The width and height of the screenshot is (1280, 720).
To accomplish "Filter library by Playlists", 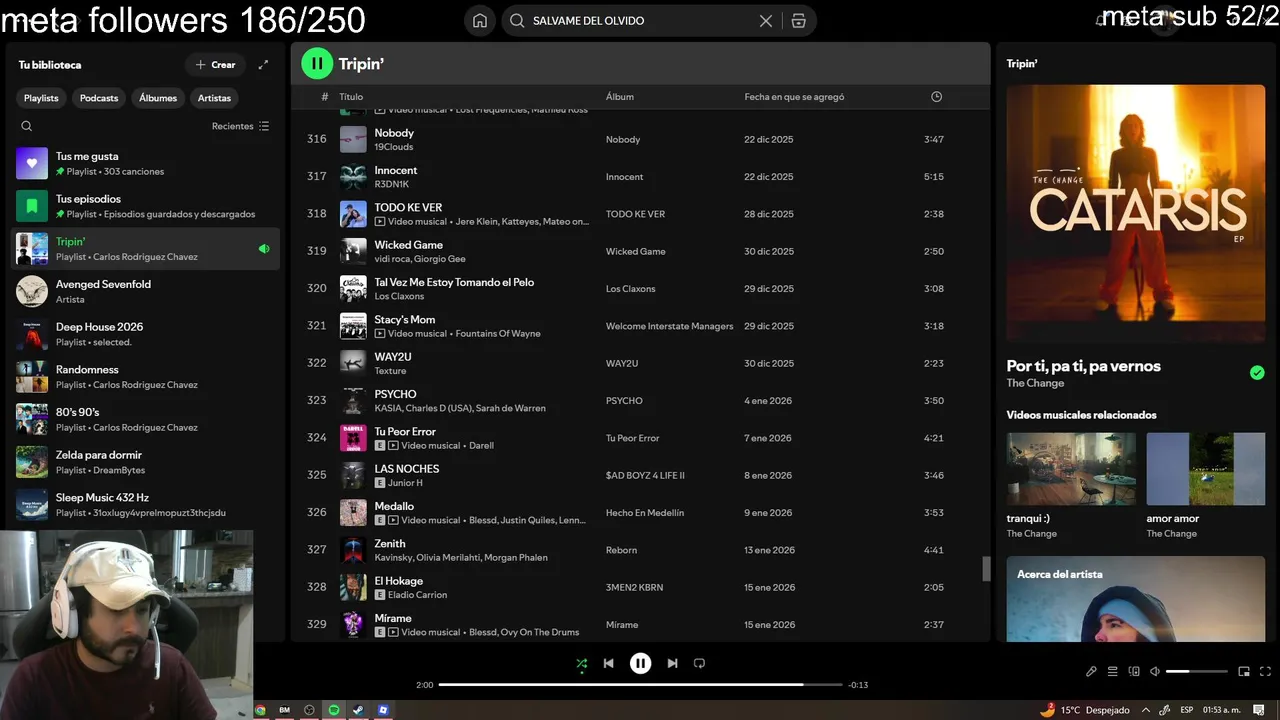I will [x=41, y=98].
